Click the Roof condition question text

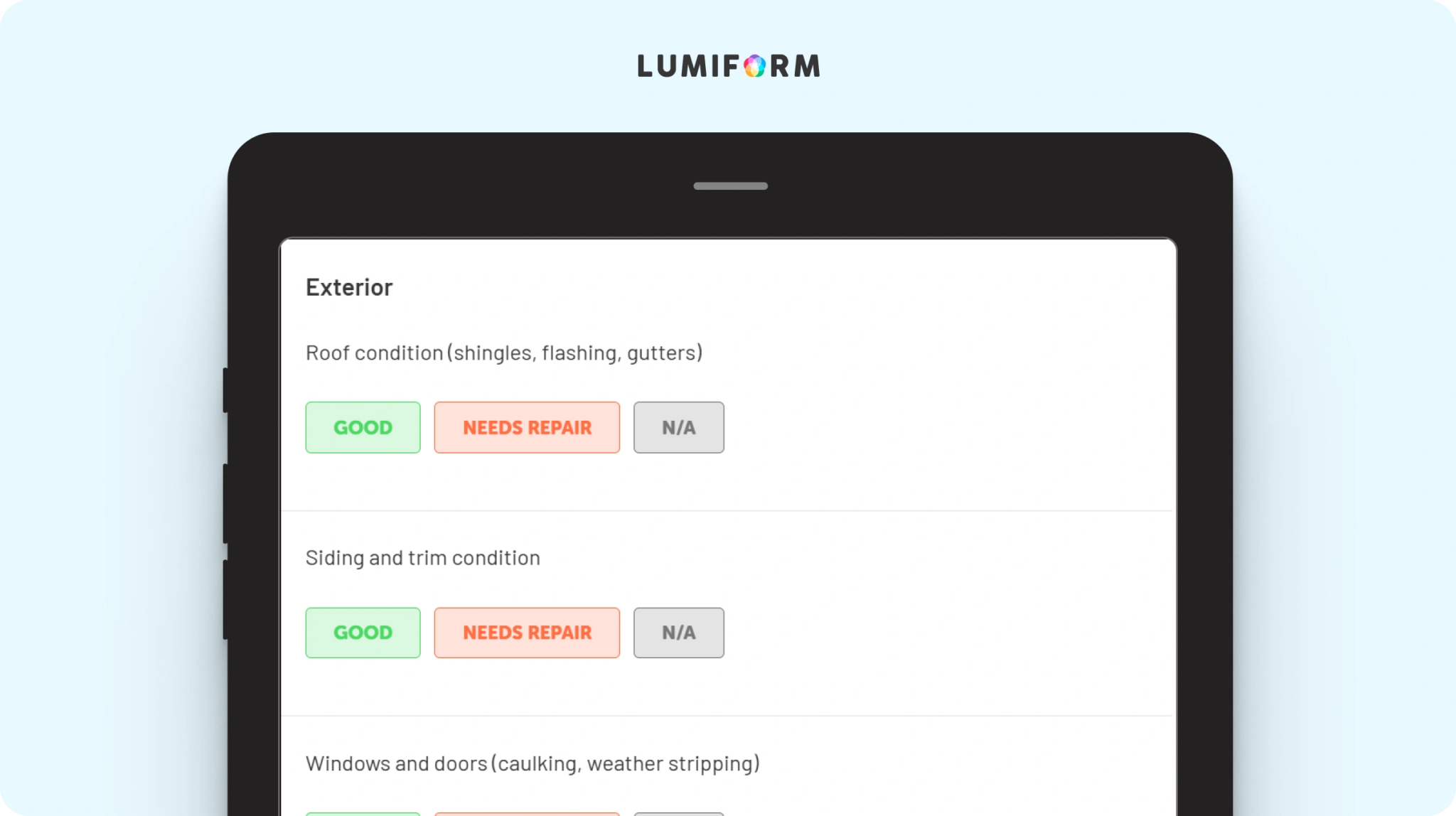tap(504, 353)
